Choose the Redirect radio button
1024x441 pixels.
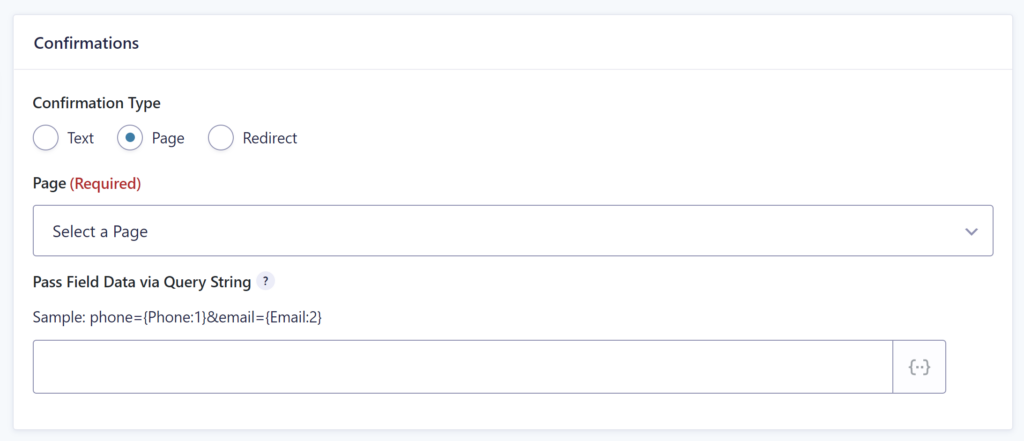220,138
